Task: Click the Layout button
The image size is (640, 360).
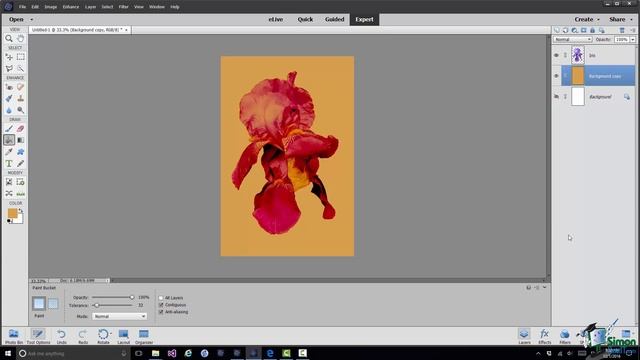Action: point(123,336)
